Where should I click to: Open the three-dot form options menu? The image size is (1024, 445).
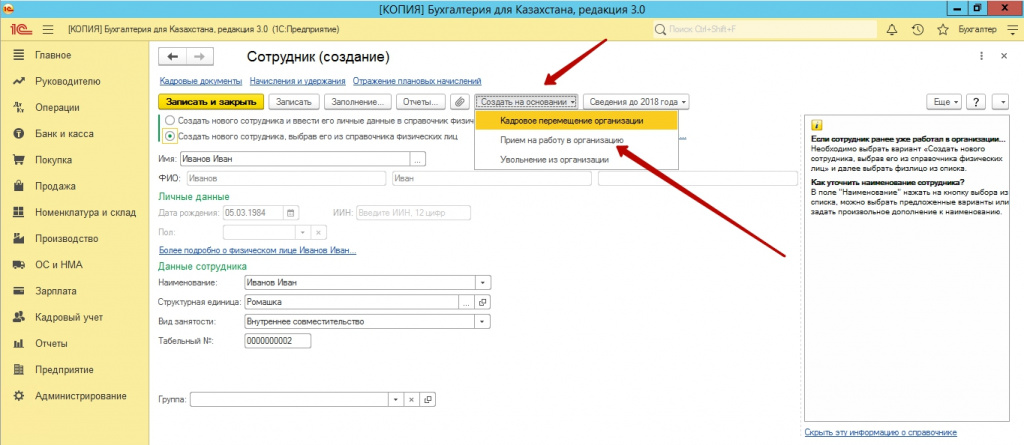pyautogui.click(x=982, y=57)
